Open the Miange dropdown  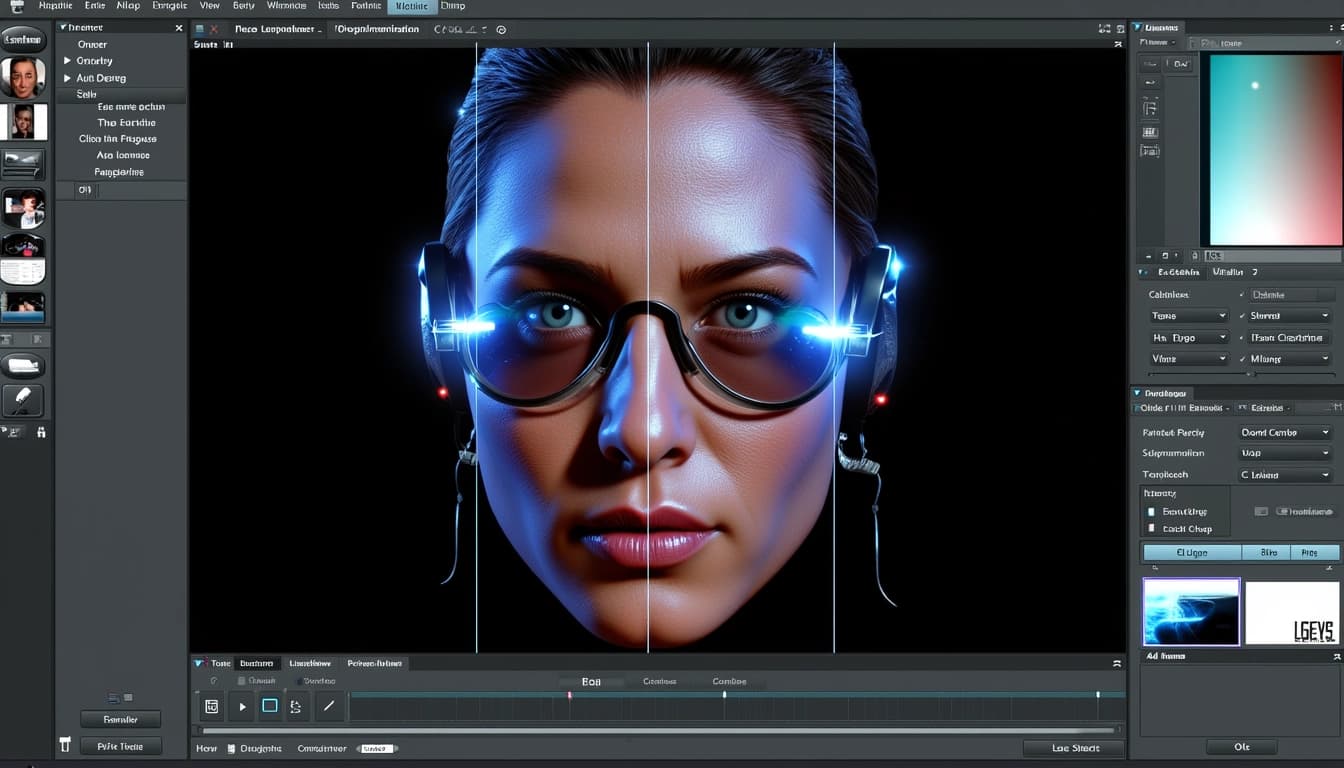pos(1289,359)
